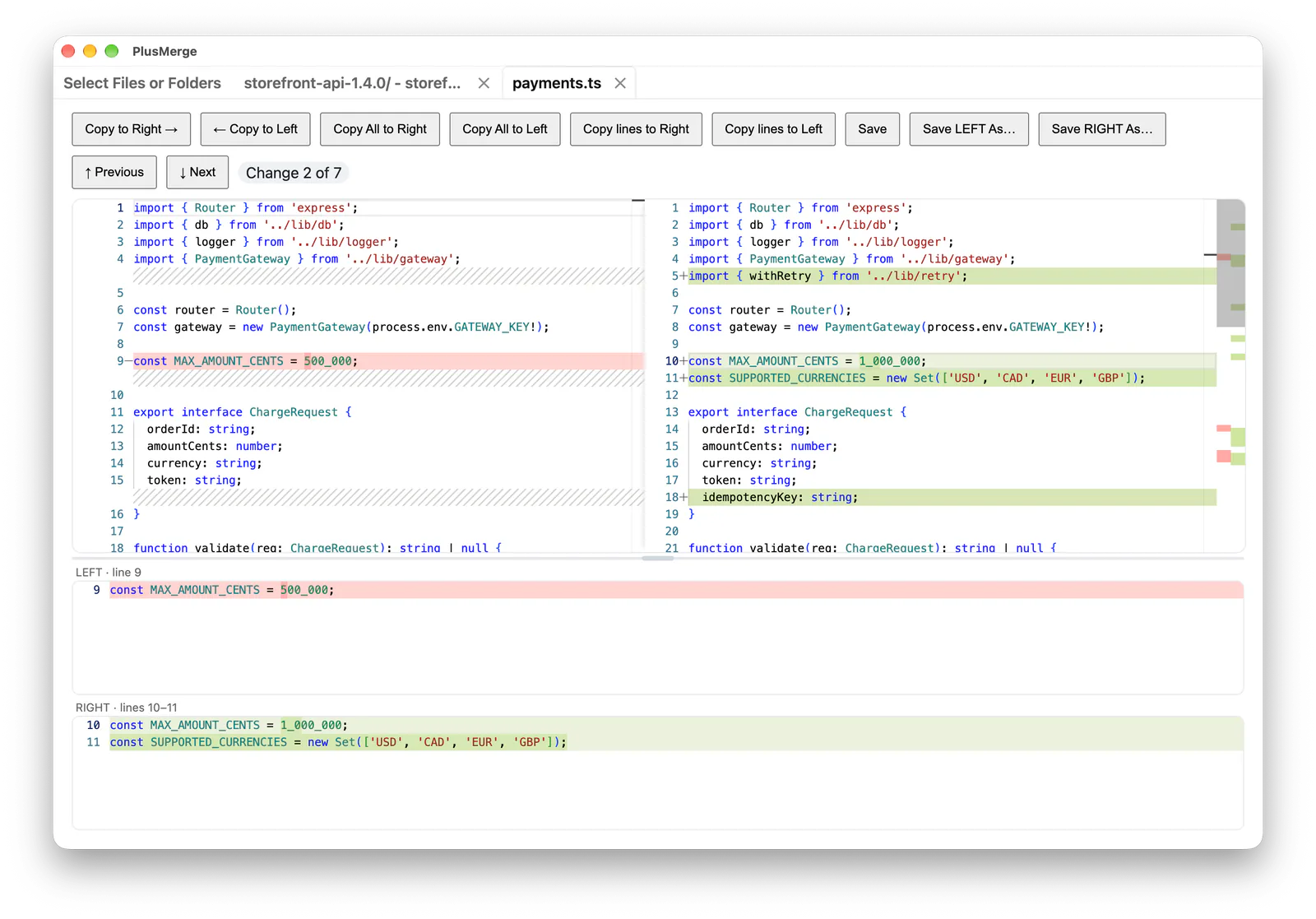
Task: Click left line const router = Router()
Action: click(x=215, y=310)
